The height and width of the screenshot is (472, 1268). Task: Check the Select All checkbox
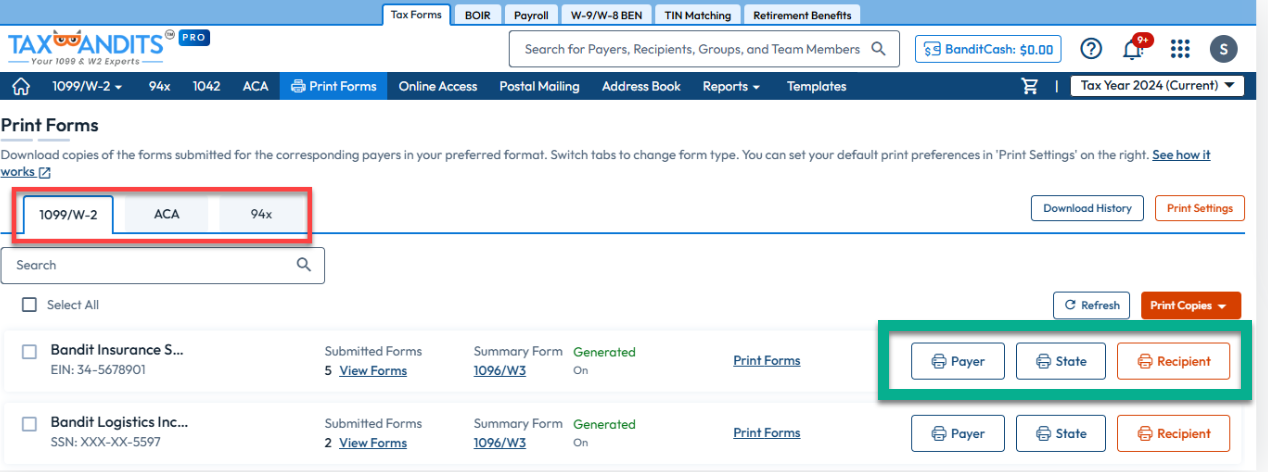point(29,305)
